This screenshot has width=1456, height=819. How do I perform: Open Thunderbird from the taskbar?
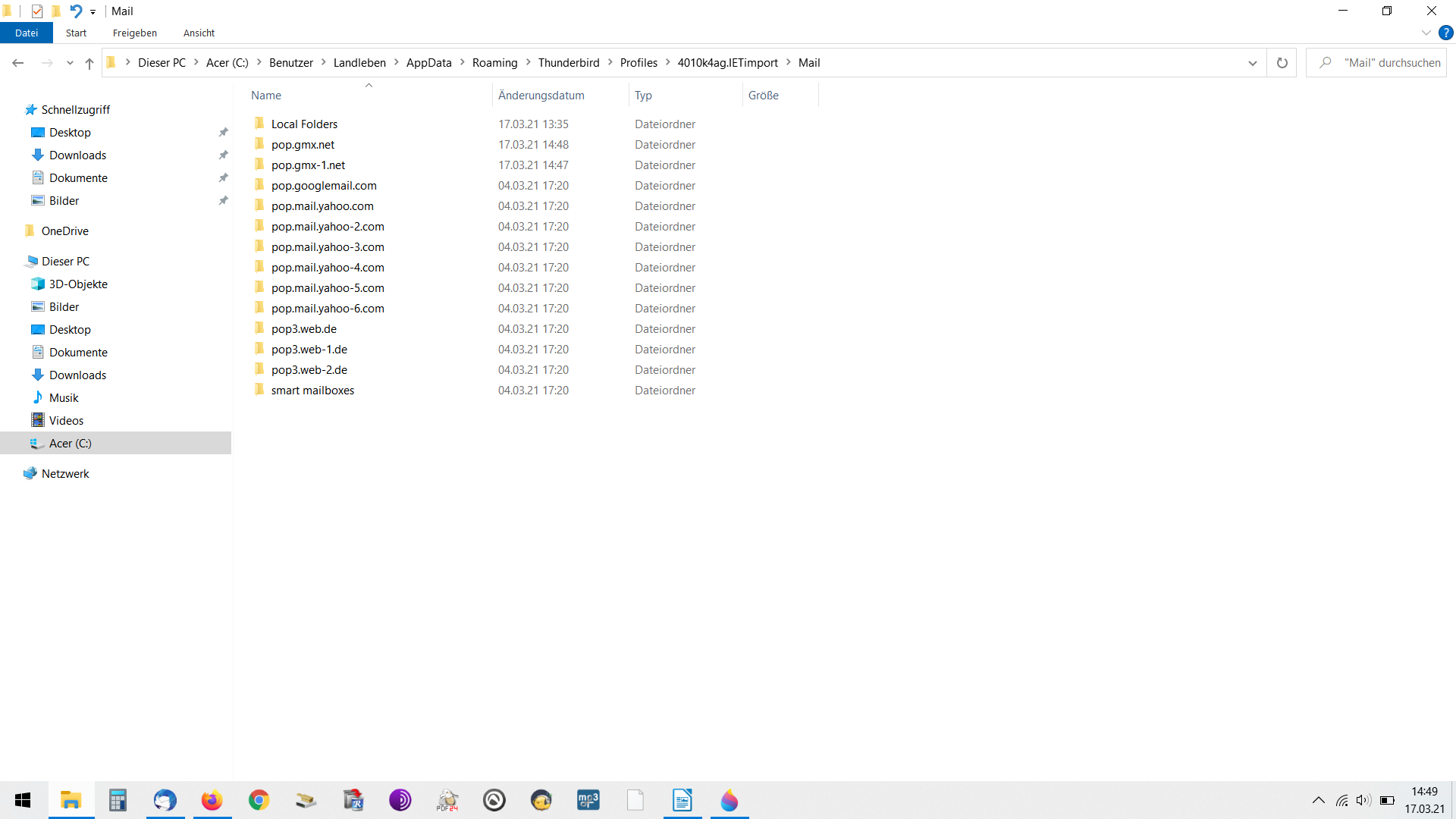tap(165, 800)
